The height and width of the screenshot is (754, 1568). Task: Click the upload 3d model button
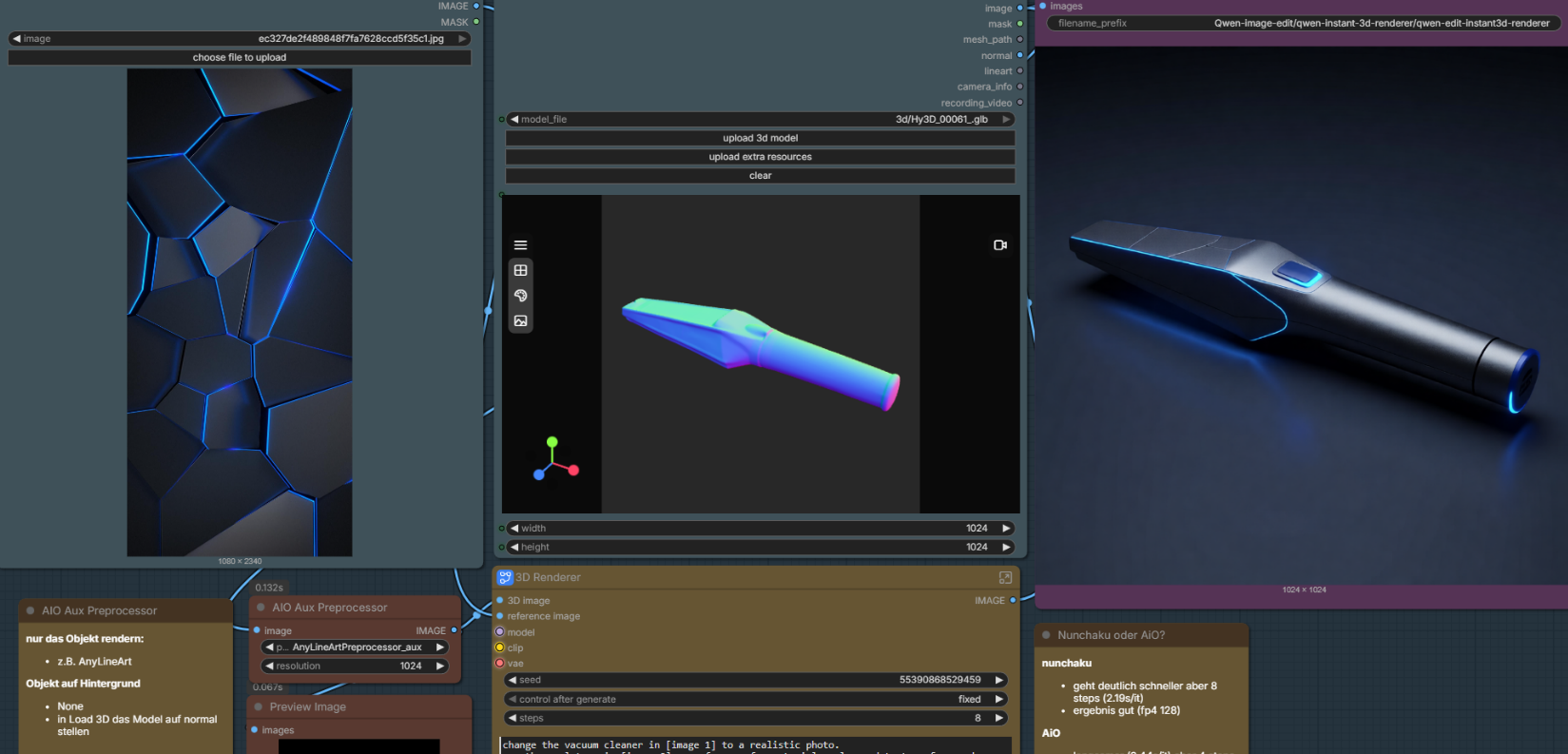(760, 139)
